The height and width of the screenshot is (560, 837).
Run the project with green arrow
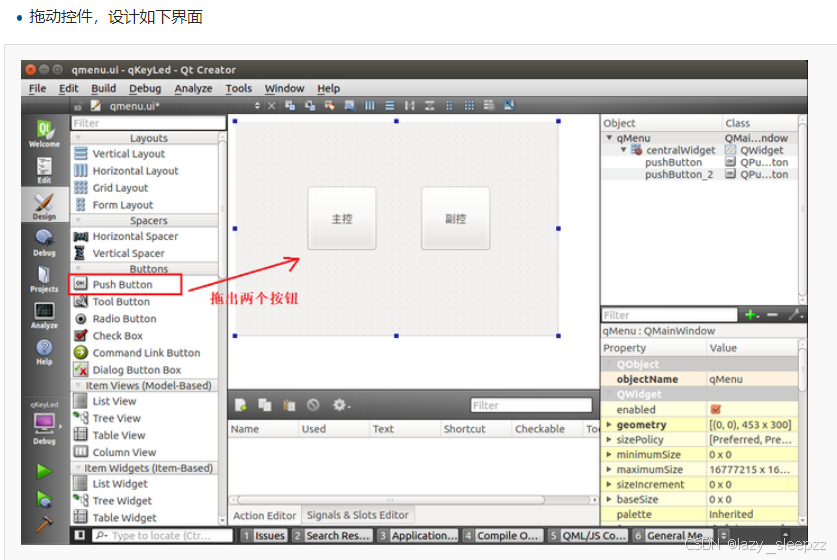[44, 471]
